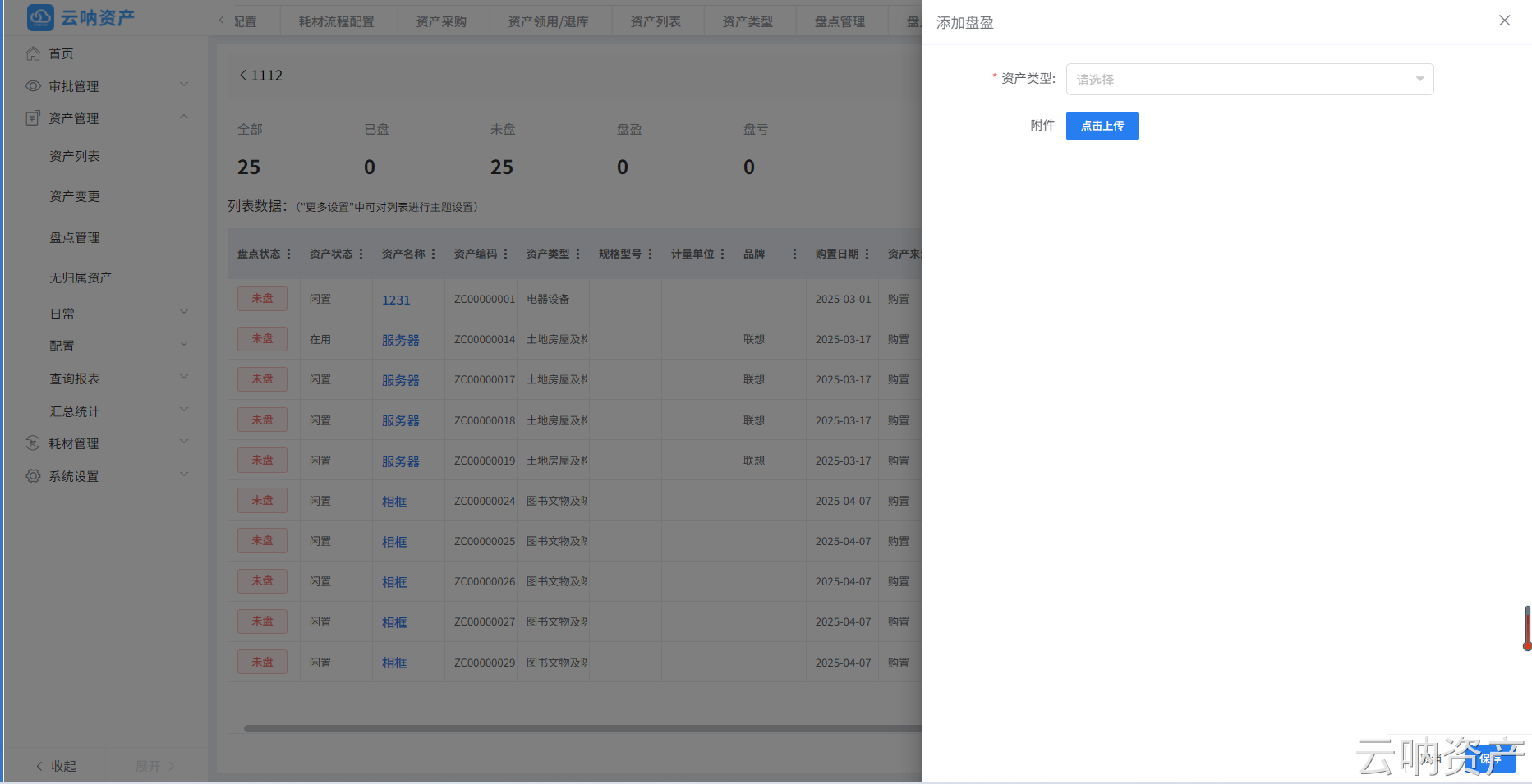Image resolution: width=1532 pixels, height=784 pixels.
Task: Click the date 2025-03-01
Action: [x=843, y=300]
